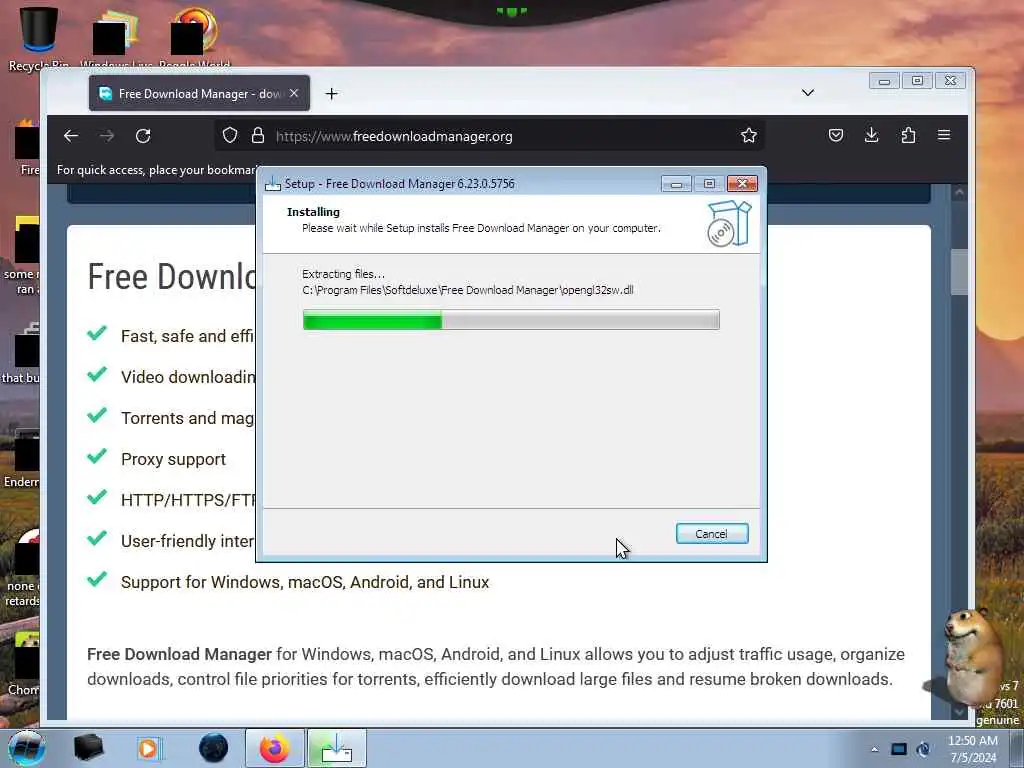Click the Setup dialog title bar icon
1024x768 pixels.
tap(272, 184)
